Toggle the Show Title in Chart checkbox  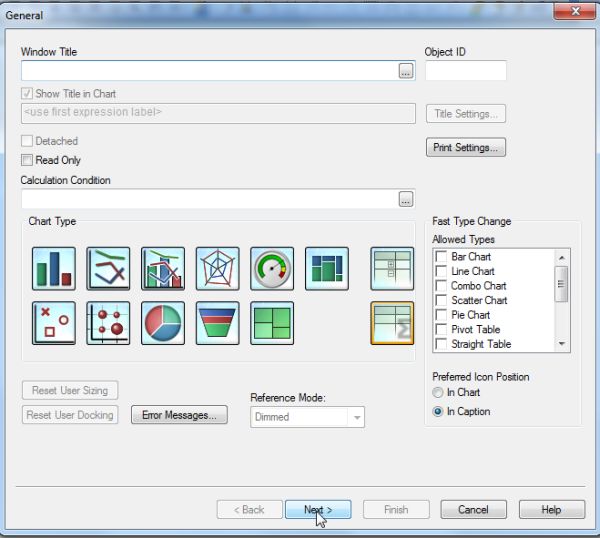[x=27, y=94]
